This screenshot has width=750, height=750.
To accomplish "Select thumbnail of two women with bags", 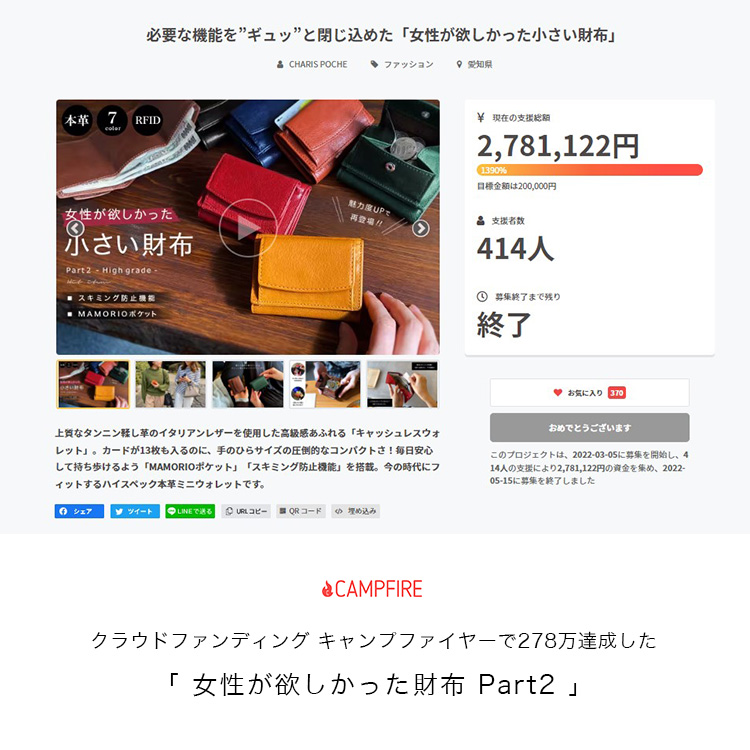I will point(170,384).
